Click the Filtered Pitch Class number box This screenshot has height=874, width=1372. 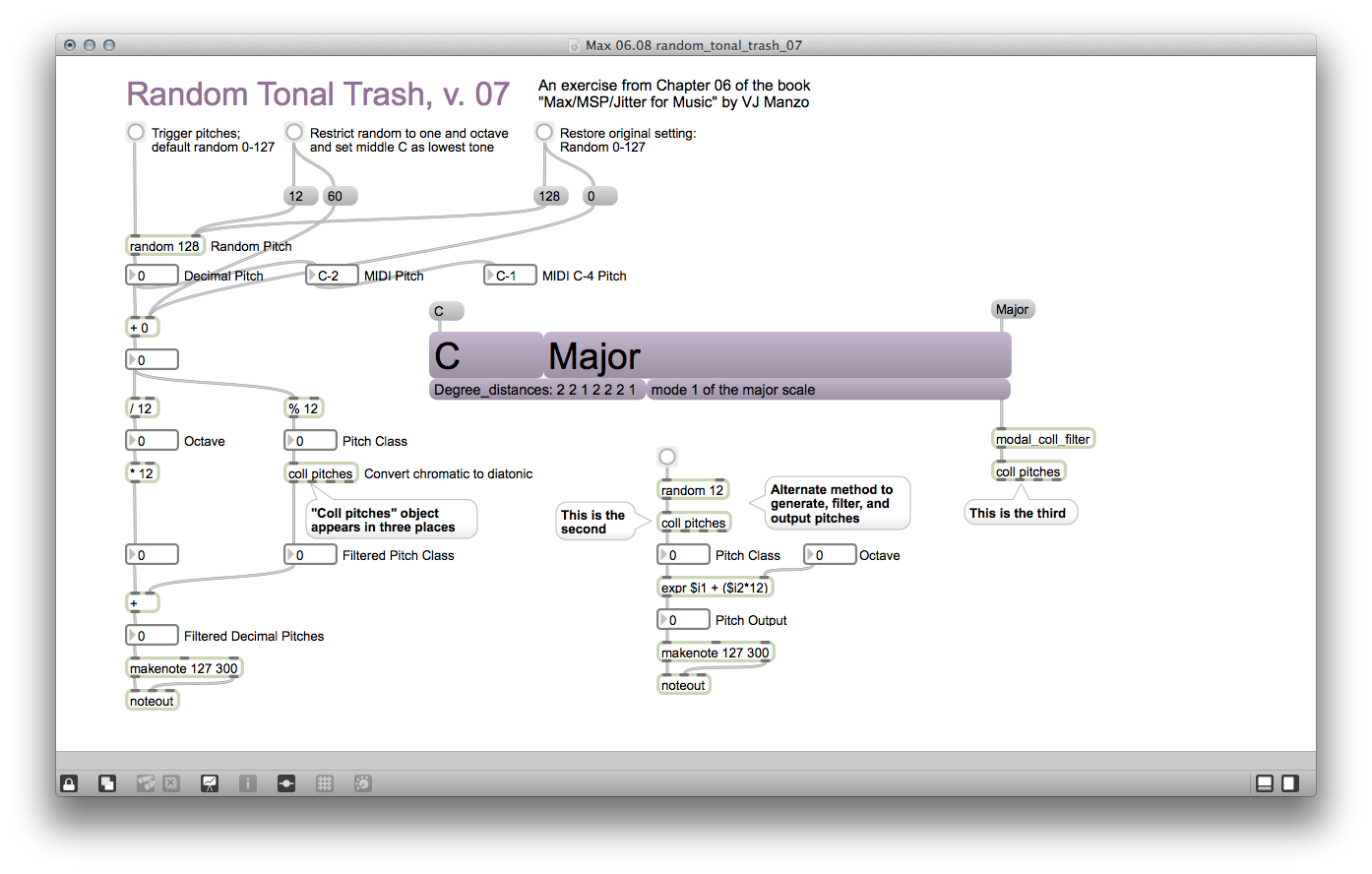tap(311, 555)
